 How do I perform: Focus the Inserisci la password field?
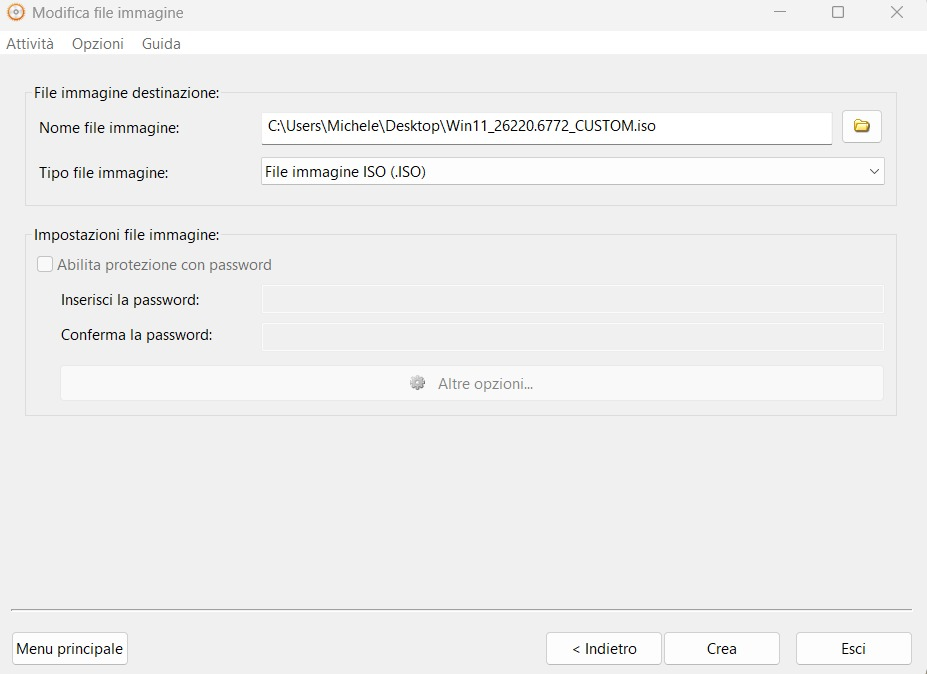point(572,300)
